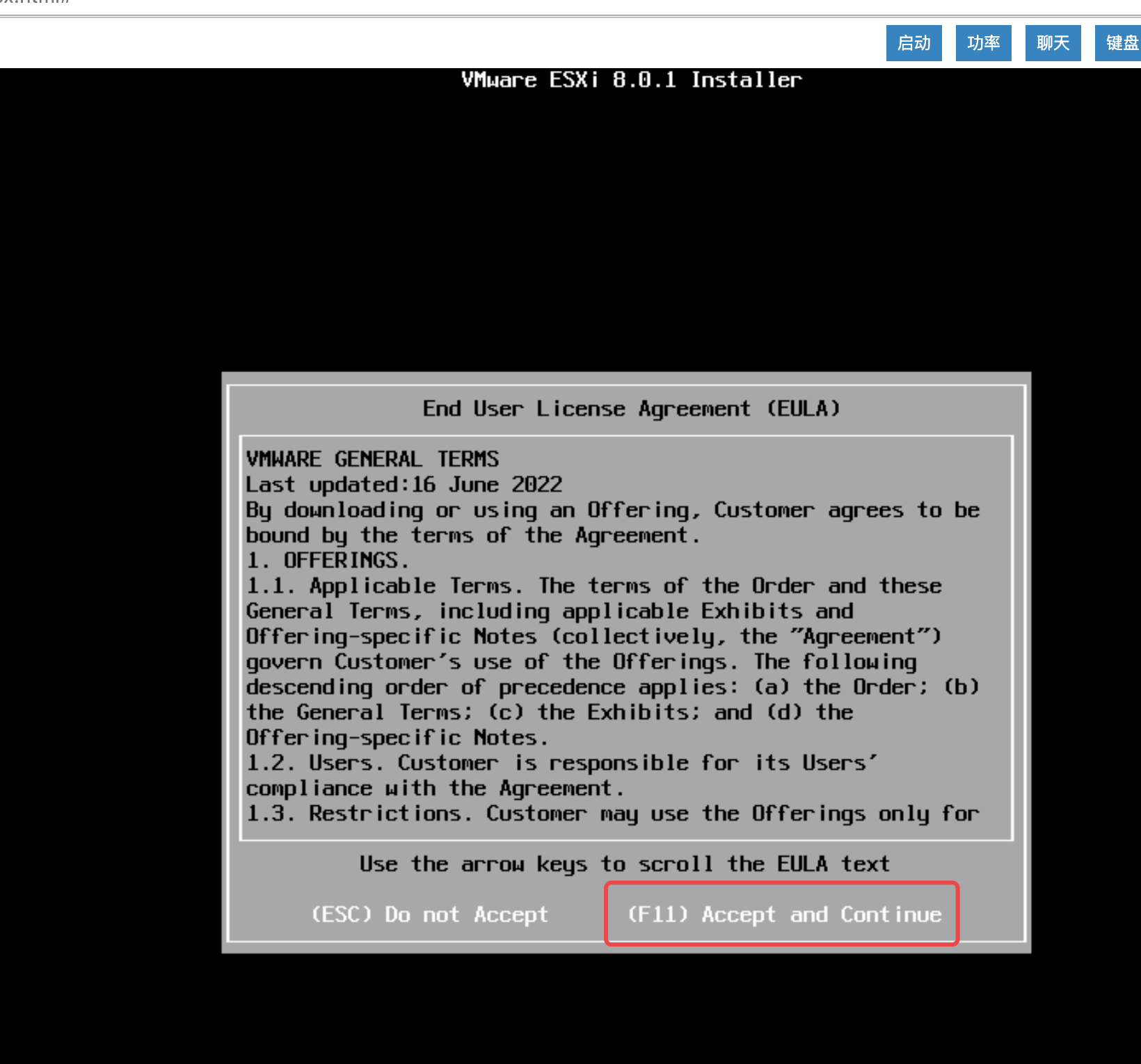Click the '1. OFFERINGS.' line

(x=328, y=560)
